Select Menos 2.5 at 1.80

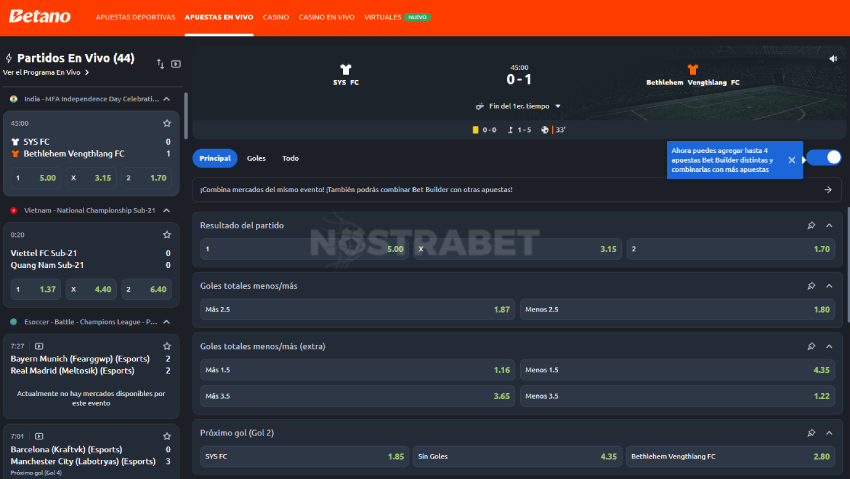(x=678, y=309)
